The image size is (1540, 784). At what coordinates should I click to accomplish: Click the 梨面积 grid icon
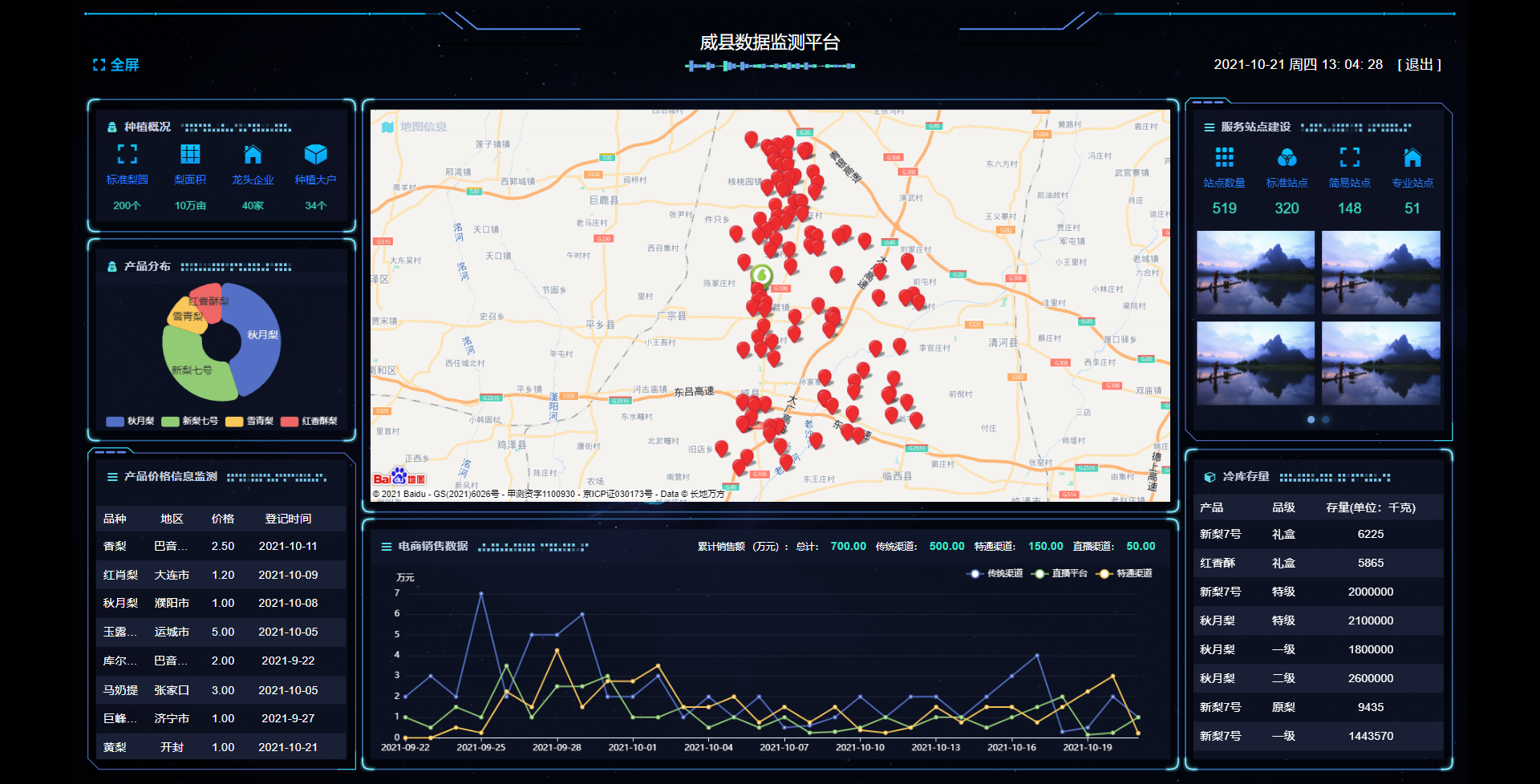tap(190, 154)
